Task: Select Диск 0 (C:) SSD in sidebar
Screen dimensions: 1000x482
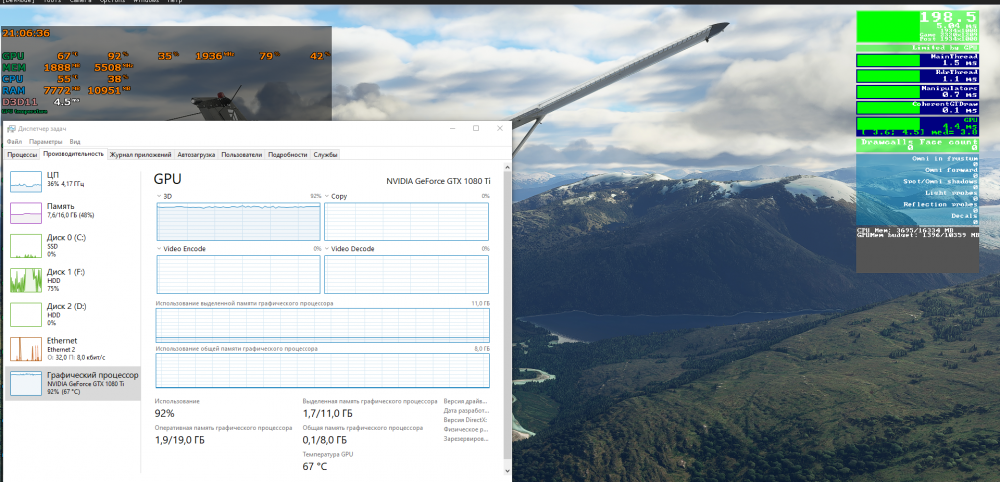Action: 72,245
